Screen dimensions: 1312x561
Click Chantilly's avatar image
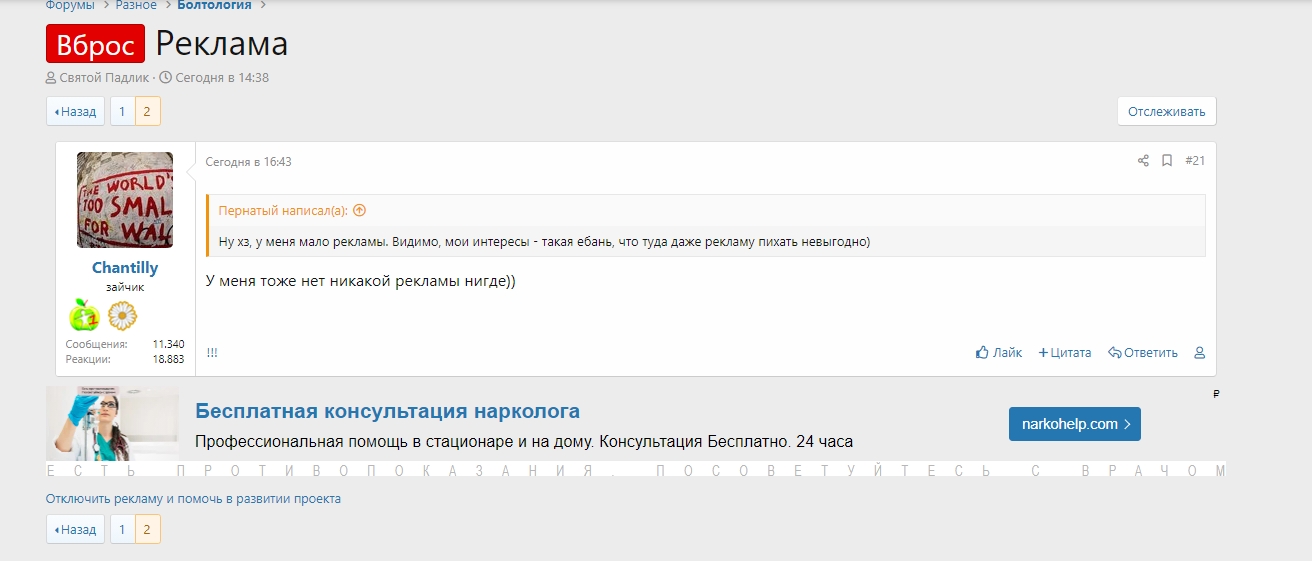pyautogui.click(x=125, y=200)
